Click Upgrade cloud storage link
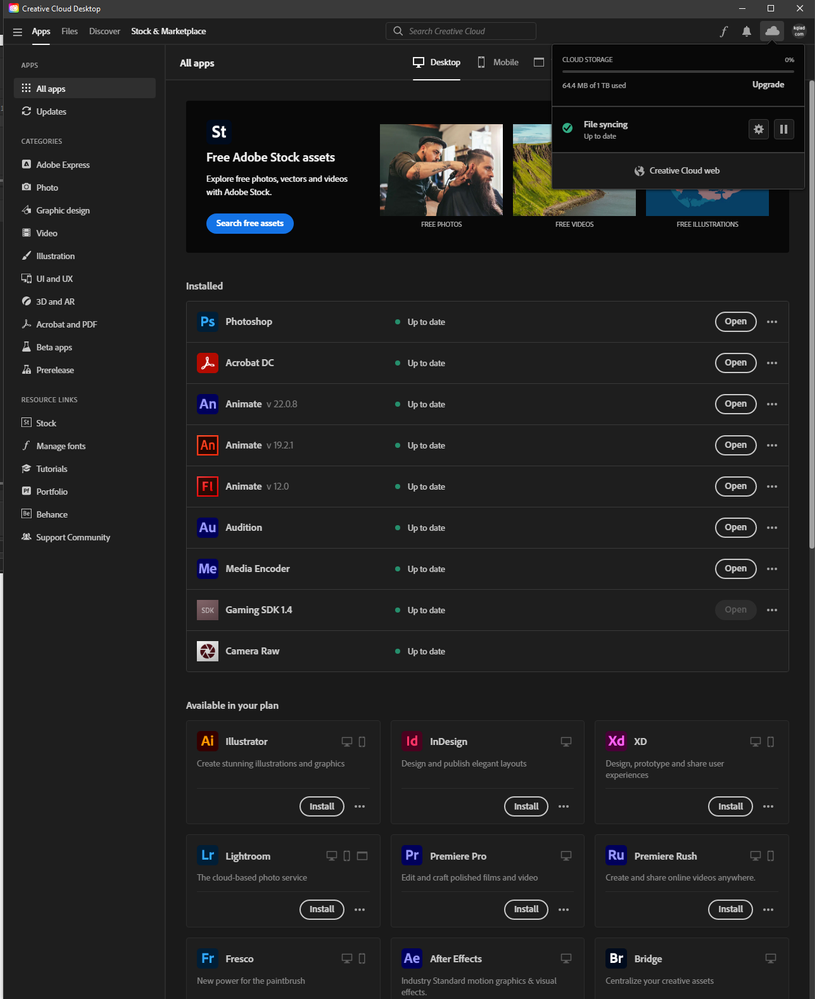 pyautogui.click(x=768, y=85)
